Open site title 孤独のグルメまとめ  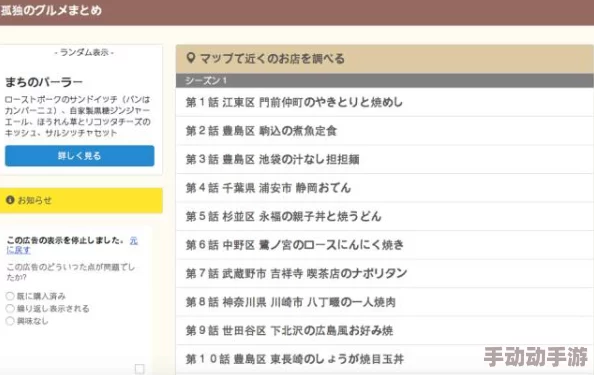(51, 10)
